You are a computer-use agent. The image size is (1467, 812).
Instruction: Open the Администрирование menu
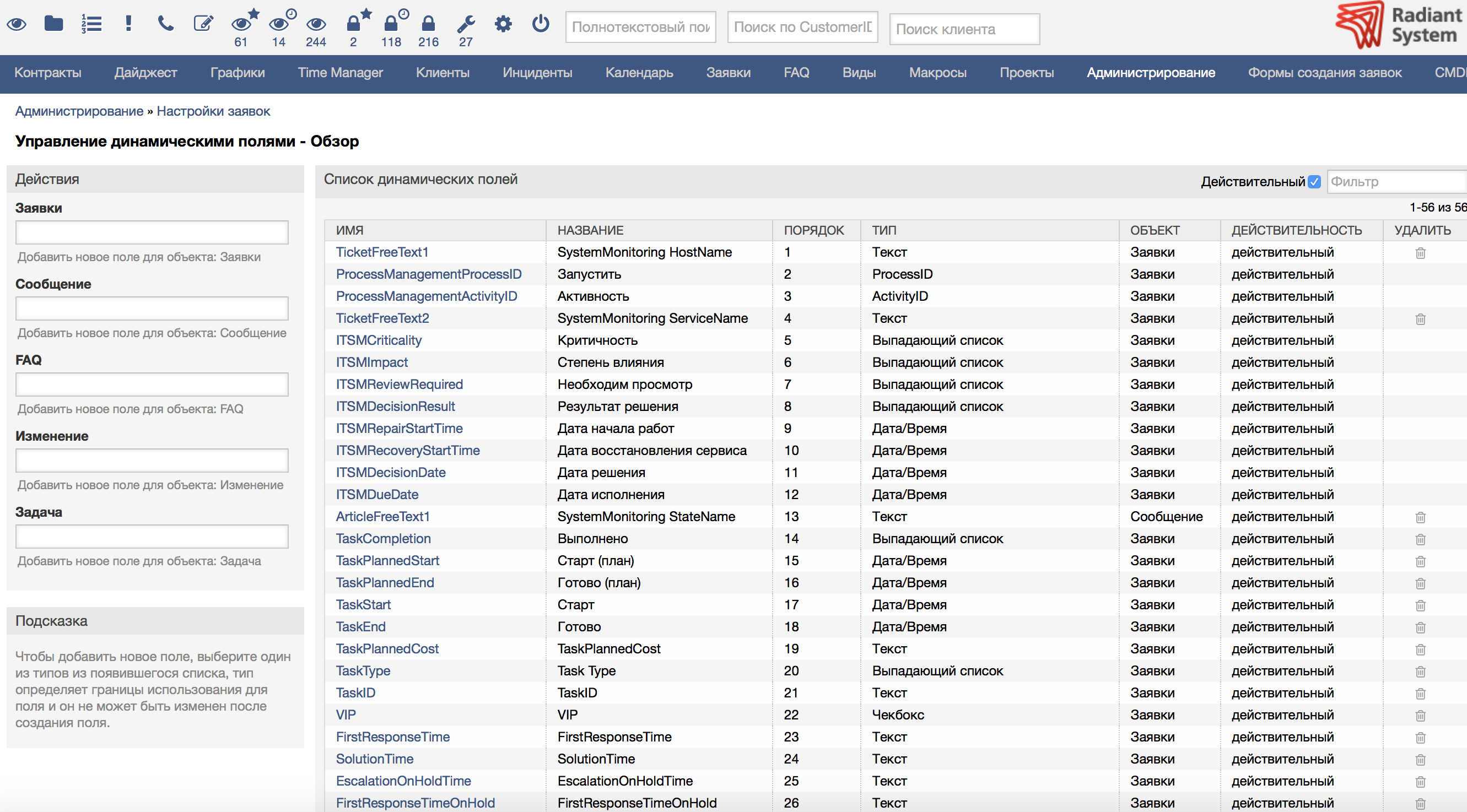tap(1151, 73)
